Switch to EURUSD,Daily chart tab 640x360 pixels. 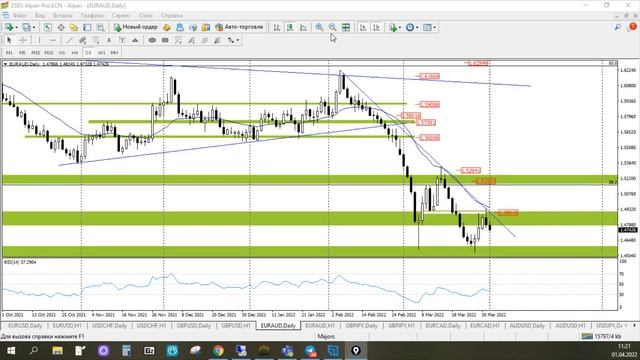click(25, 326)
